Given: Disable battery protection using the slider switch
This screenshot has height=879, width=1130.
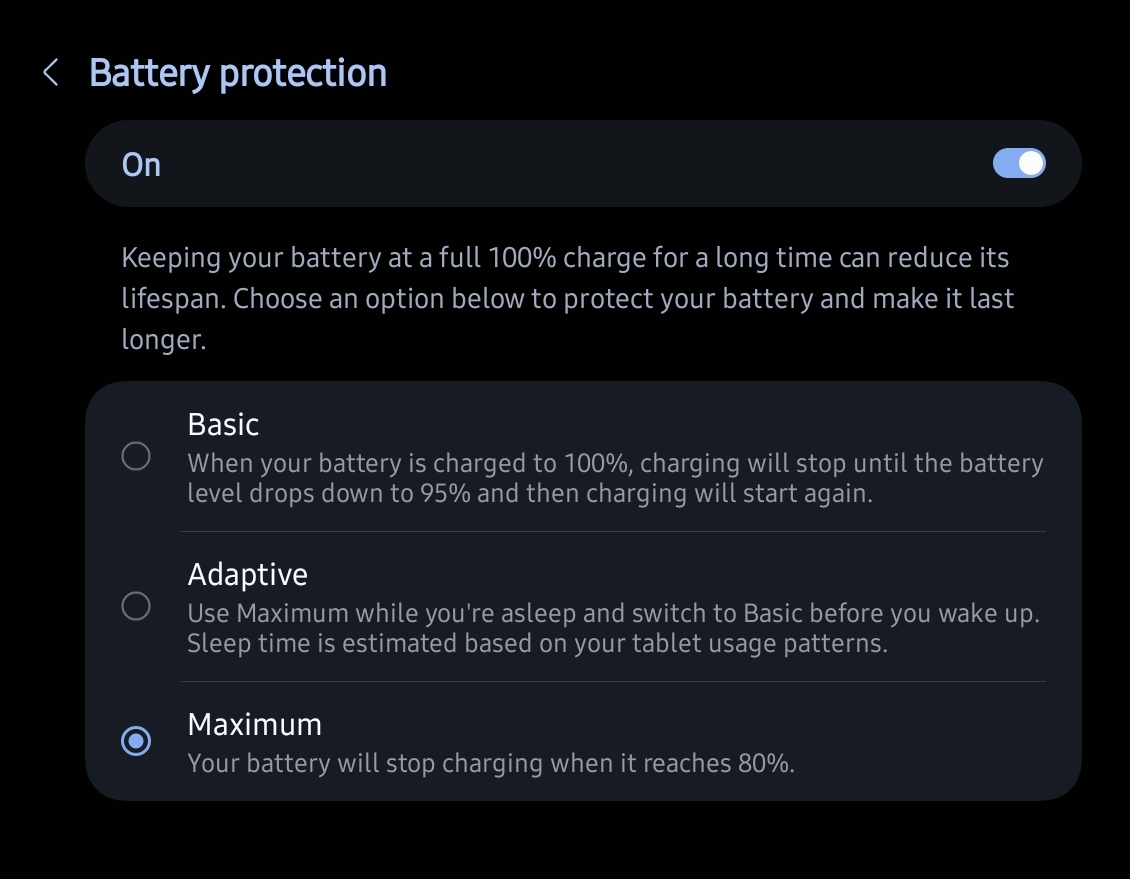Looking at the screenshot, I should 1017,162.
